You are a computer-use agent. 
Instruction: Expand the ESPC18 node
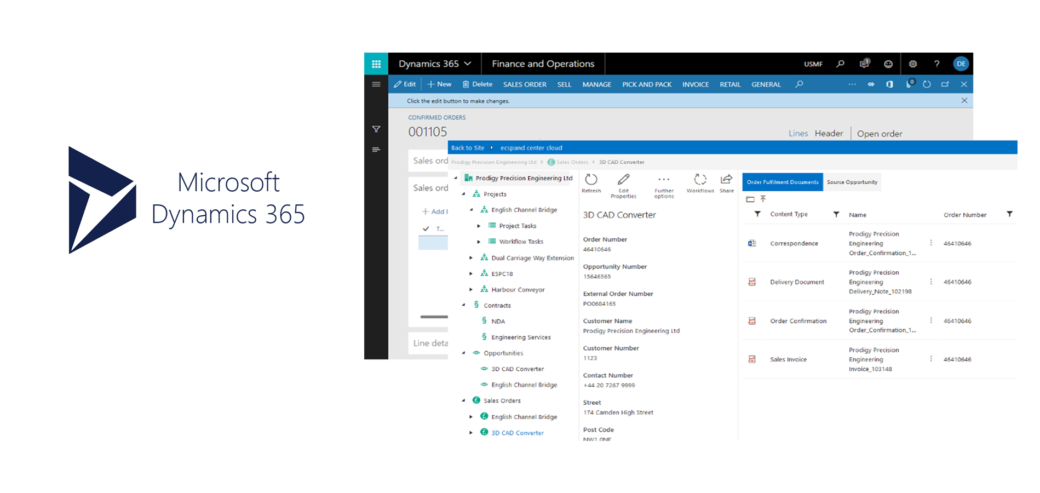point(471,273)
